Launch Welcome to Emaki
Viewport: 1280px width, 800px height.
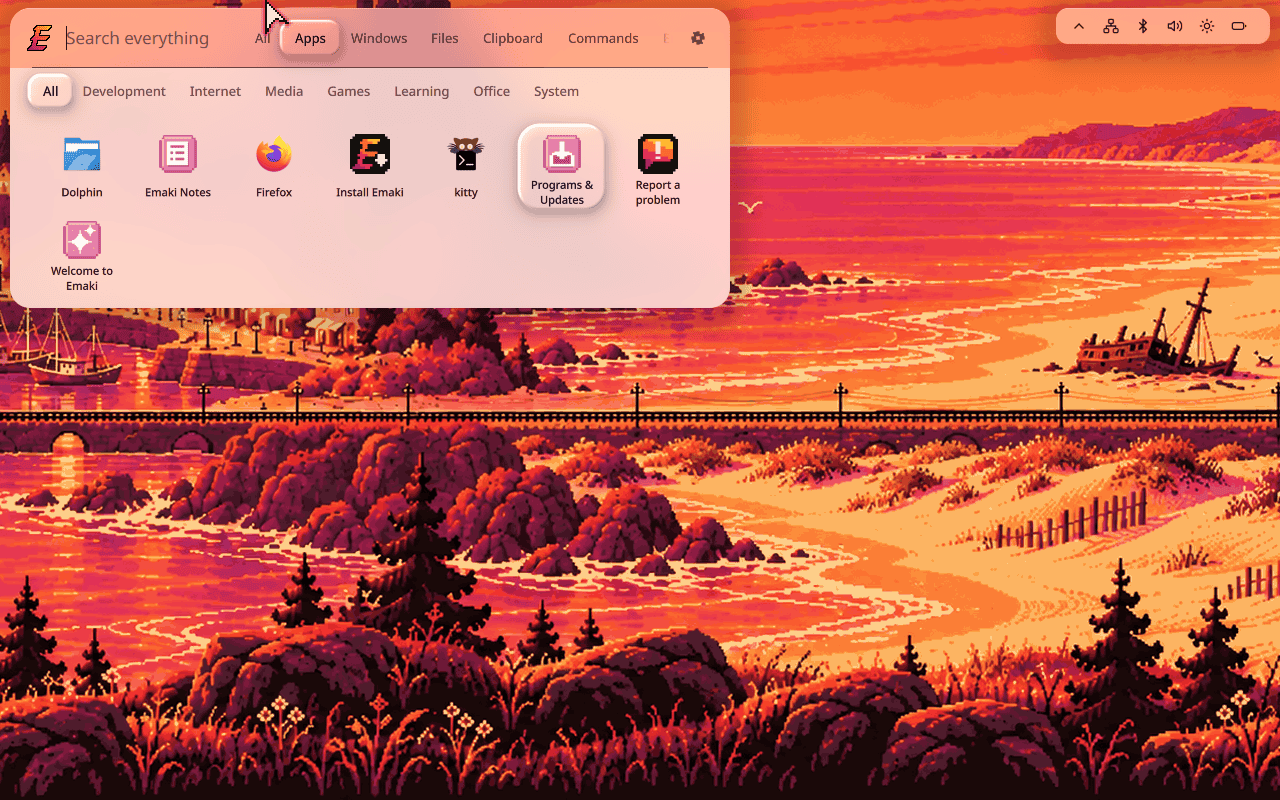click(x=82, y=255)
